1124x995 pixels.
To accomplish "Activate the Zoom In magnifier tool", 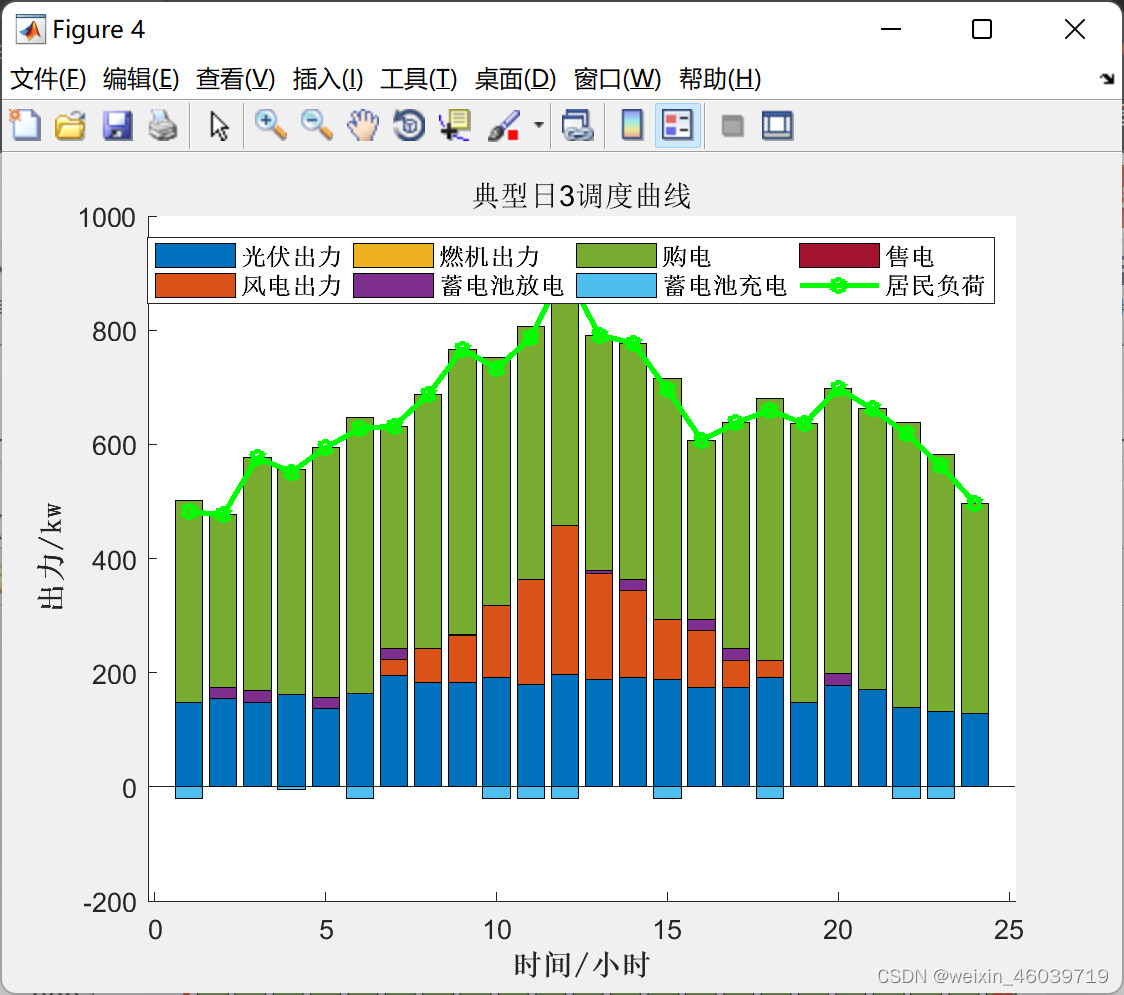I will coord(270,125).
